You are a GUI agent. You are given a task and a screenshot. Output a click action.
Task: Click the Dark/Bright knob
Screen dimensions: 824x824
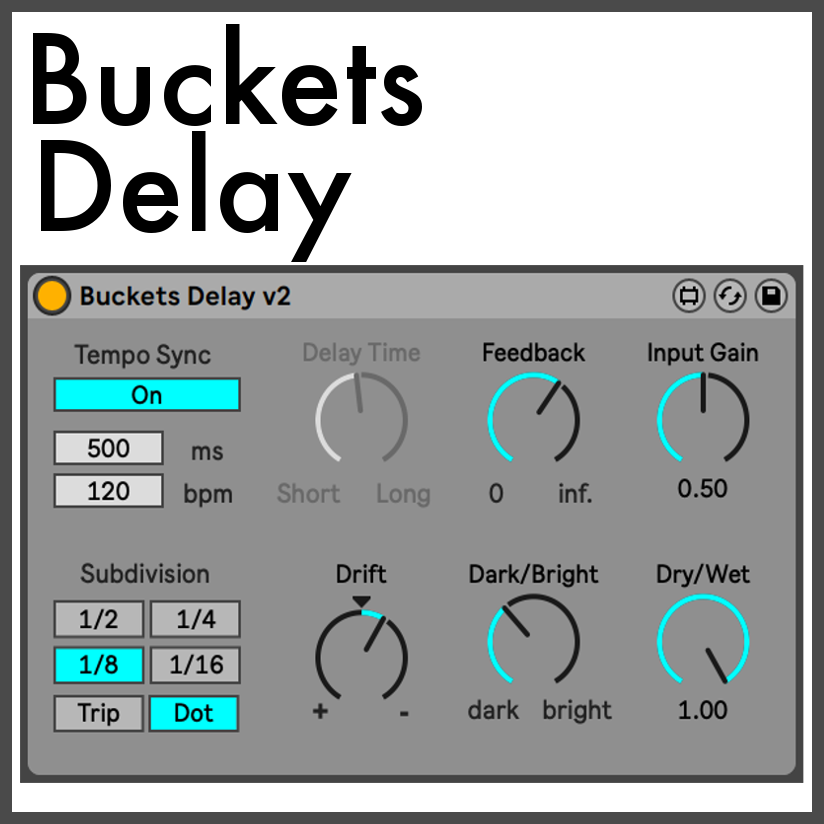pos(533,640)
